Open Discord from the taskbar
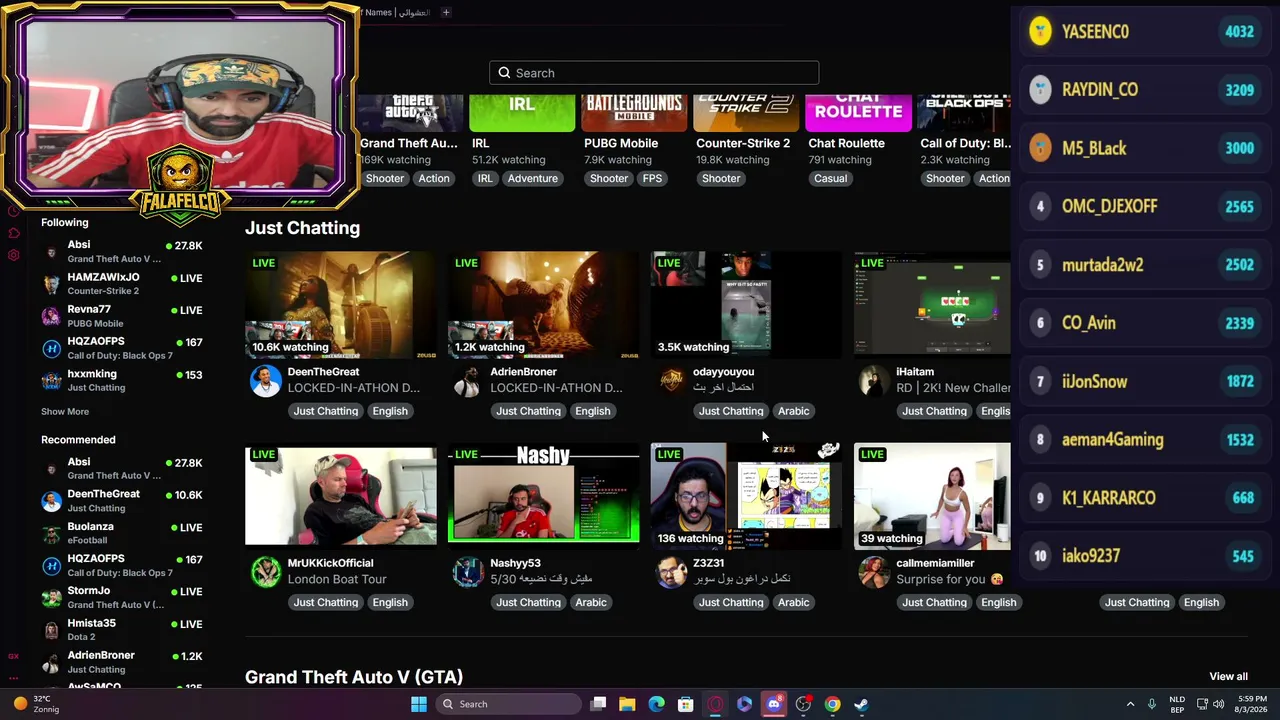This screenshot has height=720, width=1280. click(774, 704)
